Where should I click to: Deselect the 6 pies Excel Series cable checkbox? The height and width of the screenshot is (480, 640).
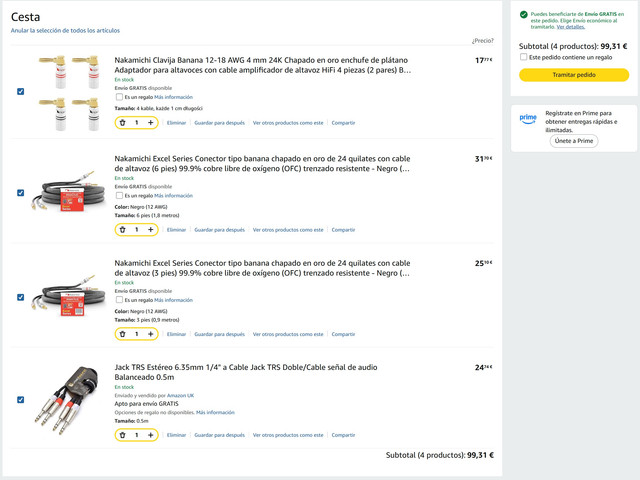20,193
